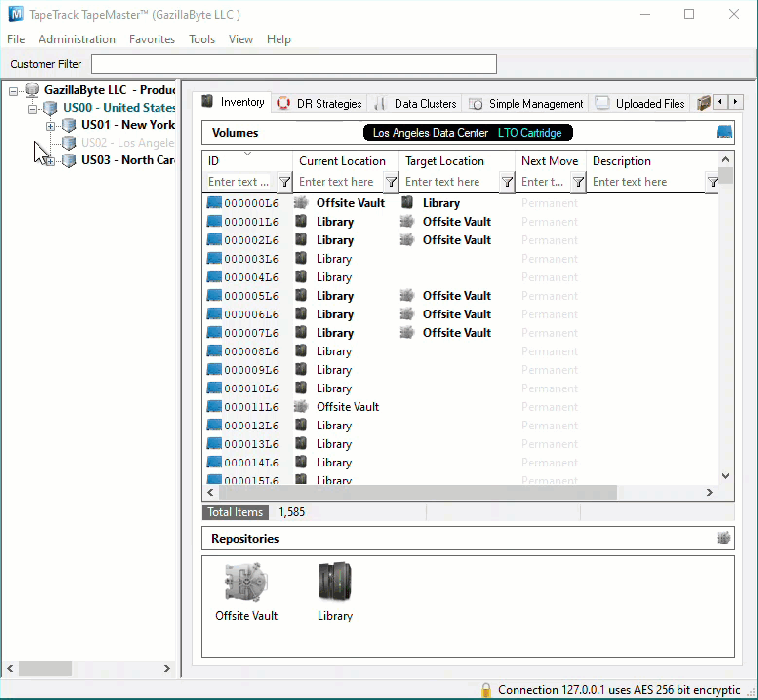Collapse the GazillaByte LLC tree node
The width and height of the screenshot is (758, 700).
(x=14, y=90)
